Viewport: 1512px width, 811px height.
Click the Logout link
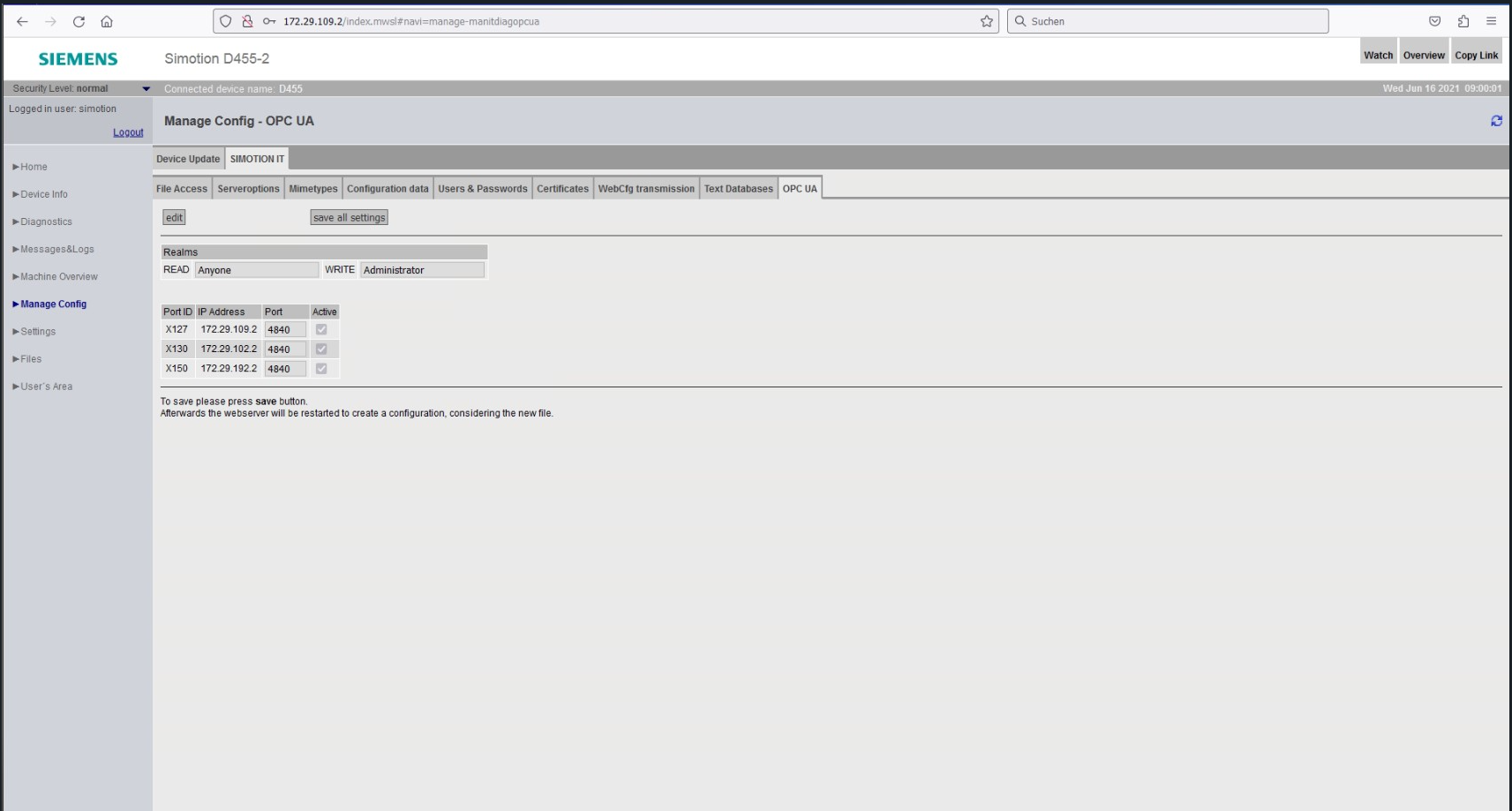click(x=128, y=132)
